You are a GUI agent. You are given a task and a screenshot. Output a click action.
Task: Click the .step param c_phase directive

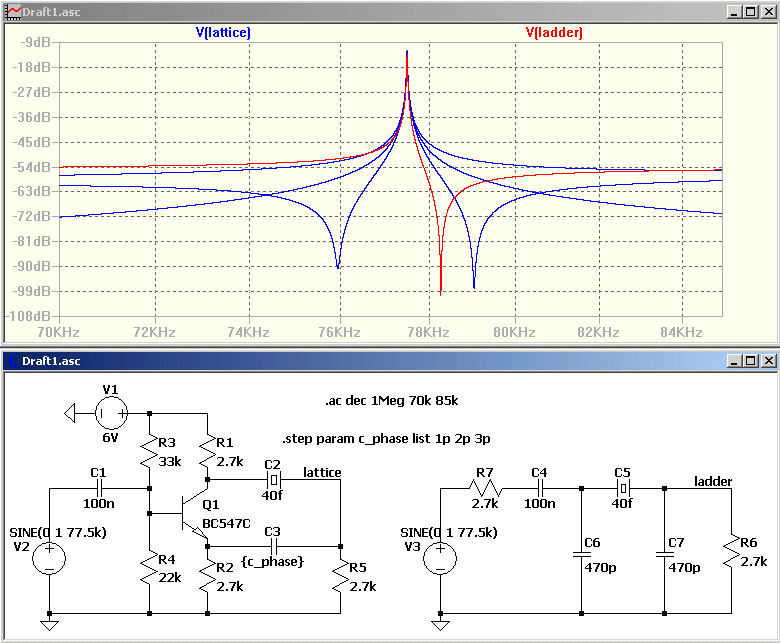387,439
